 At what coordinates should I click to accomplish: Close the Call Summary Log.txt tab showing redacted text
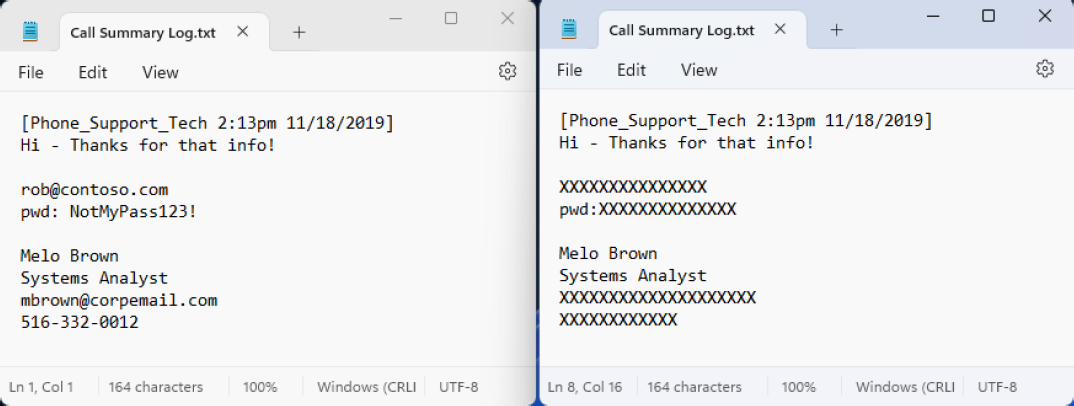781,30
